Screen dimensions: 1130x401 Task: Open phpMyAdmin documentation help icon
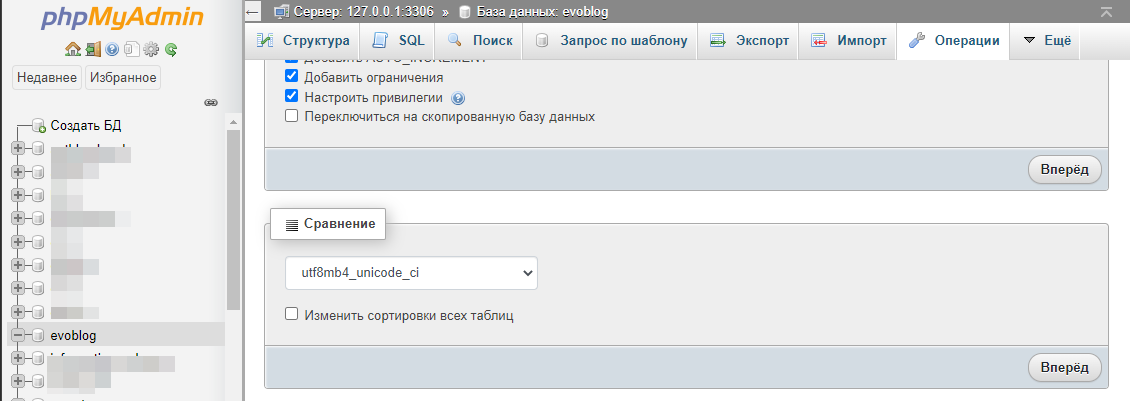[x=112, y=49]
